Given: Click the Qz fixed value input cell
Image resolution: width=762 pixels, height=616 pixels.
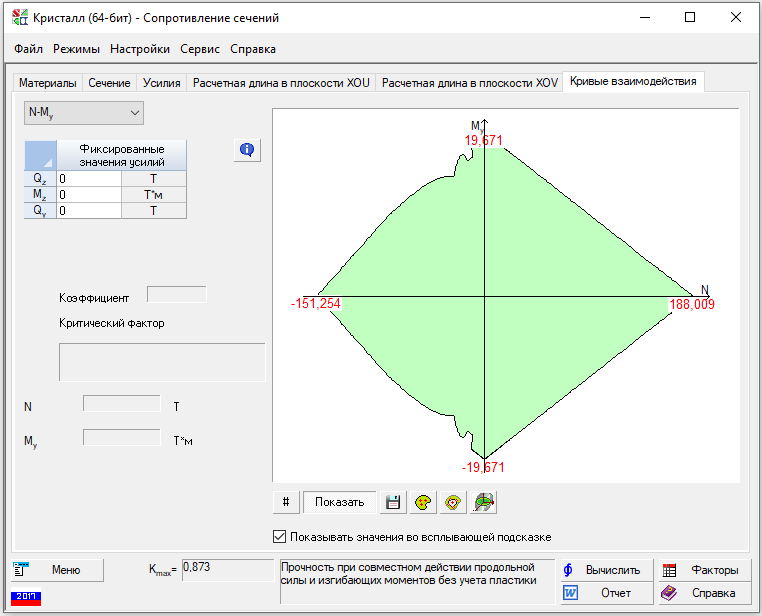Looking at the screenshot, I should (89, 179).
